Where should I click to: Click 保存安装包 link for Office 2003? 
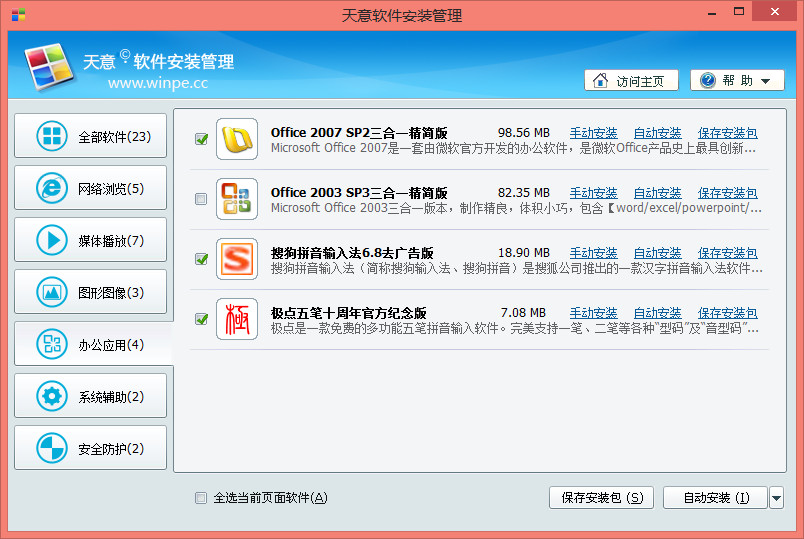click(x=728, y=193)
